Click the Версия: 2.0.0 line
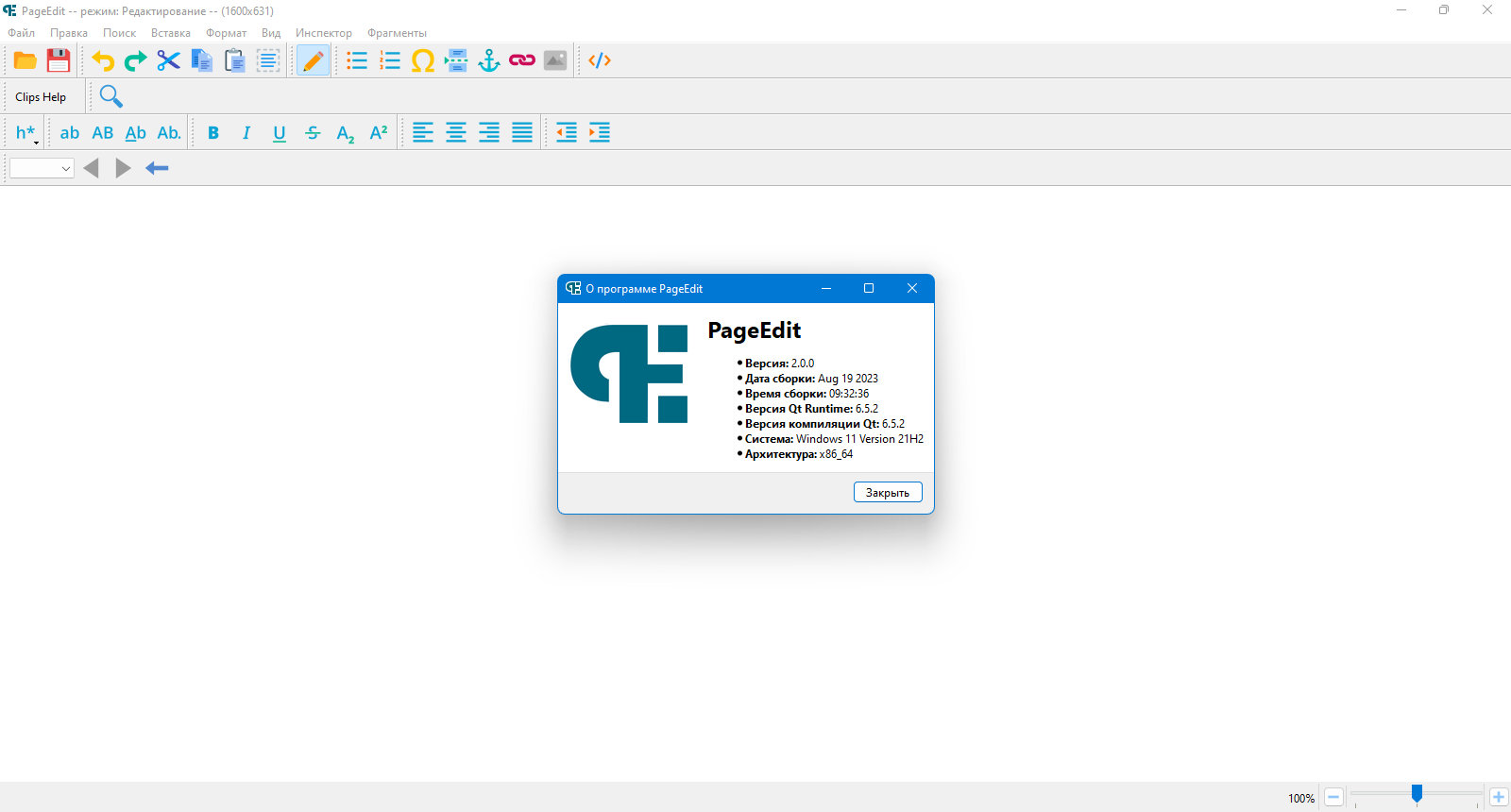 pos(779,364)
